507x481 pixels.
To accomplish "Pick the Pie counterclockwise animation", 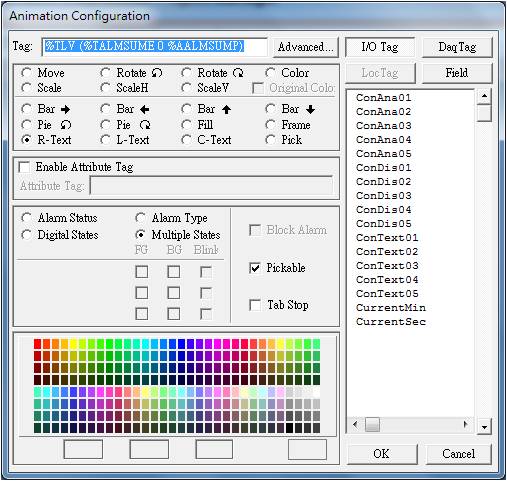I will (26, 125).
